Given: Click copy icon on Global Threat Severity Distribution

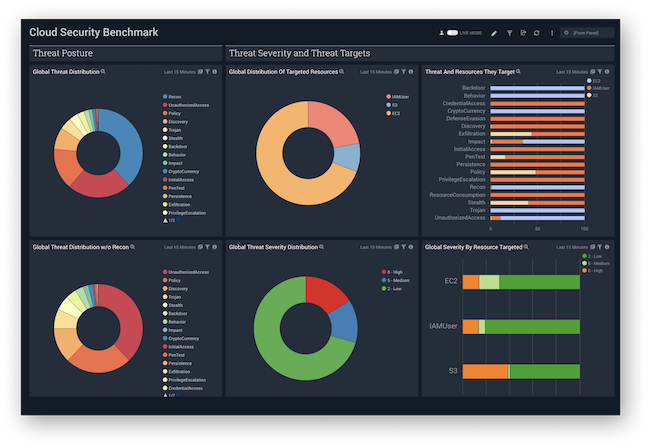Looking at the screenshot, I should [398, 245].
